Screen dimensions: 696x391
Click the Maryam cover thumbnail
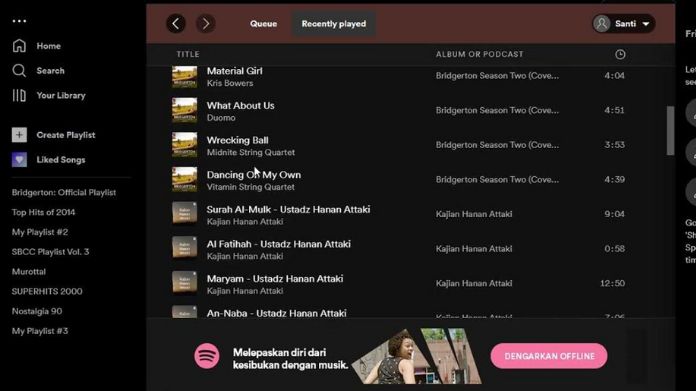click(x=185, y=283)
